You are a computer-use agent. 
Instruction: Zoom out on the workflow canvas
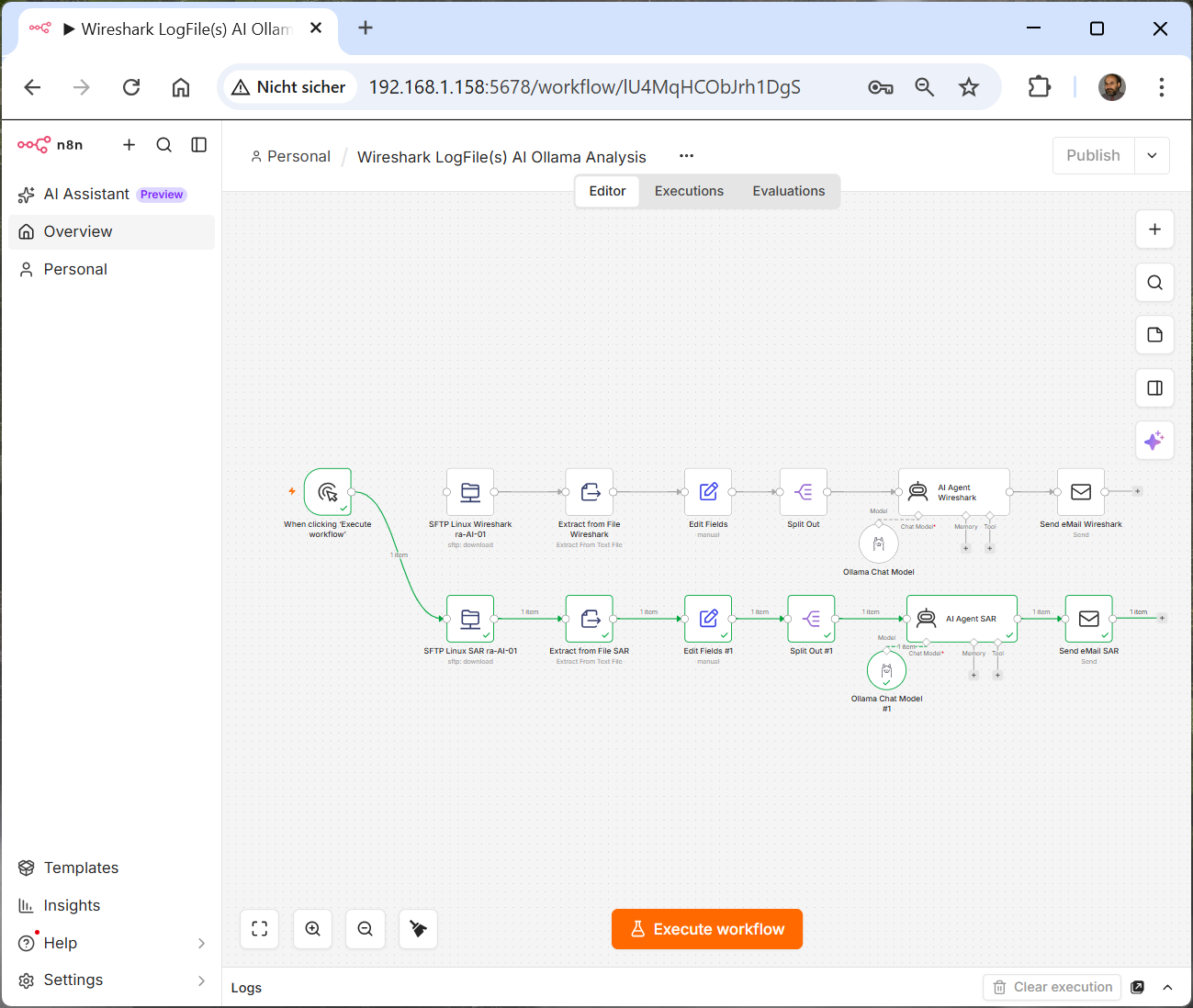pos(366,929)
